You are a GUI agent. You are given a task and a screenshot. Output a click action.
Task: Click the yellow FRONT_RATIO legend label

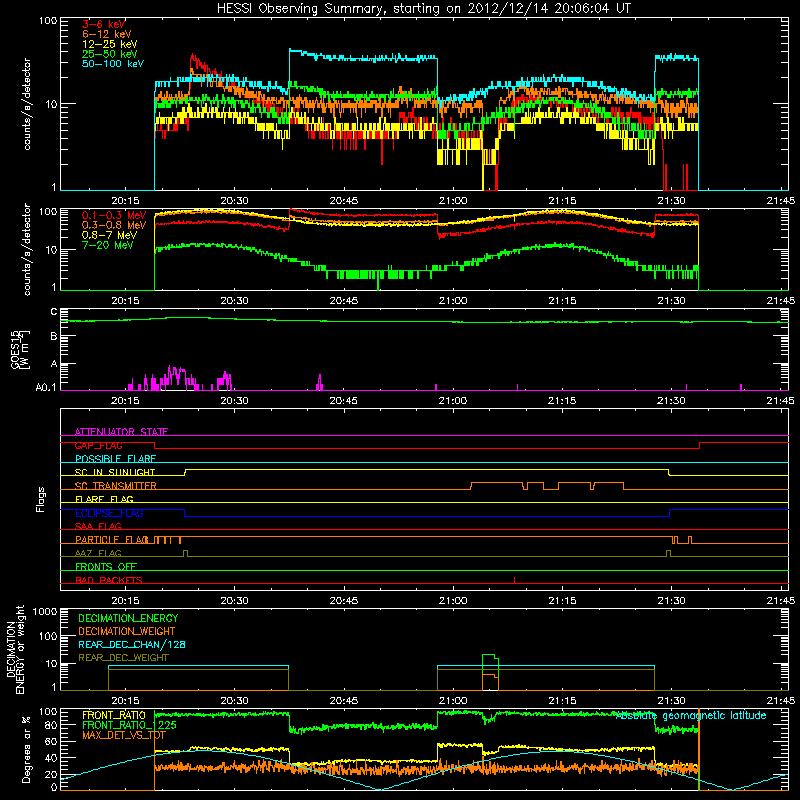[114, 715]
